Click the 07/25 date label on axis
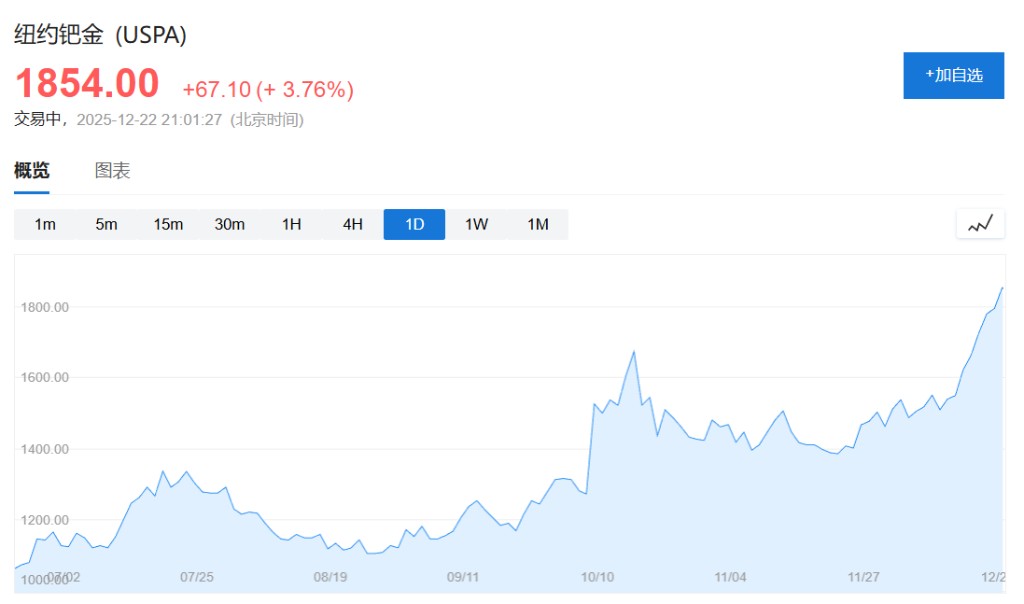Screen dimensions: 1024x604 click(197, 577)
